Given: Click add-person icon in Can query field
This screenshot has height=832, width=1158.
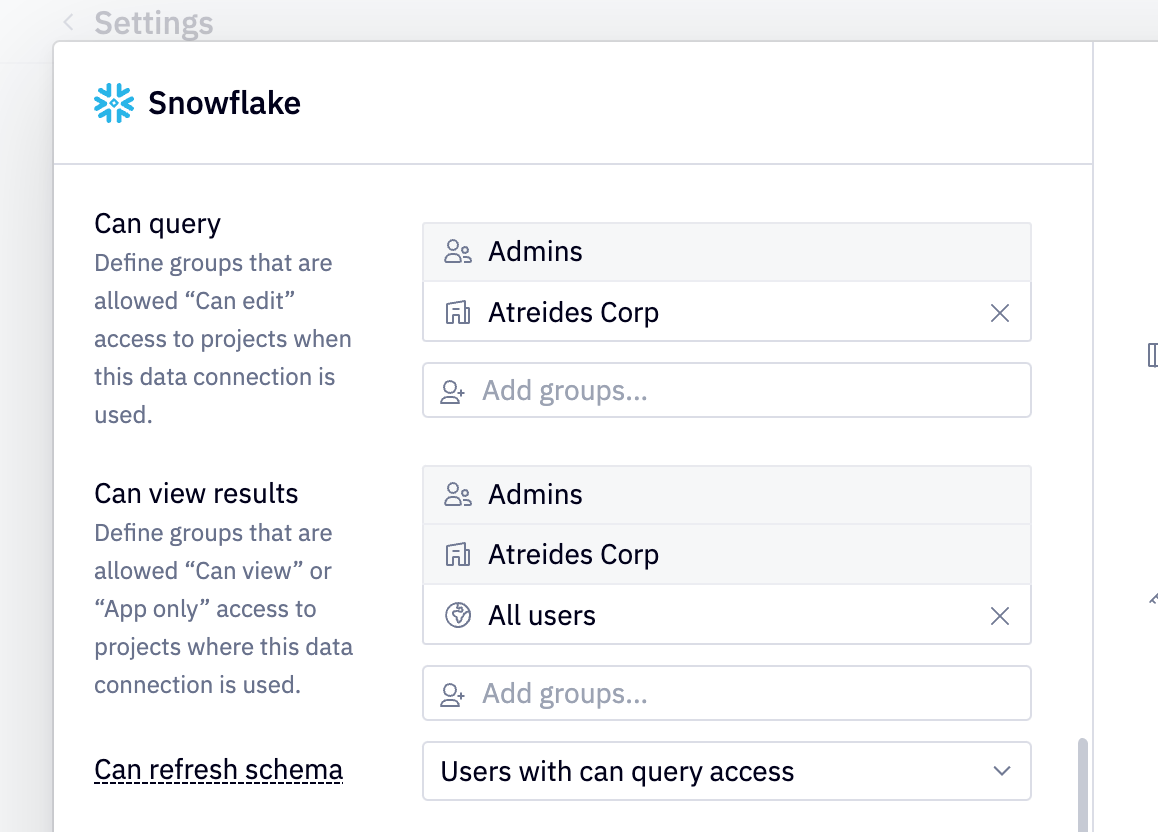Looking at the screenshot, I should coord(453,391).
